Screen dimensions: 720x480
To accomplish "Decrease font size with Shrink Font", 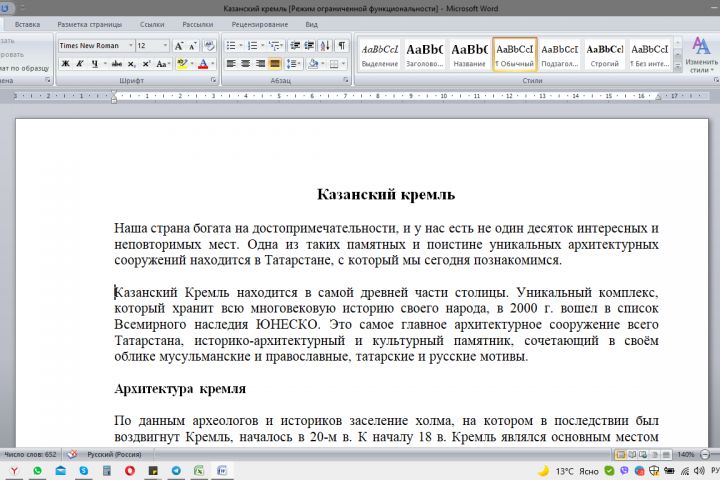I will click(193, 45).
